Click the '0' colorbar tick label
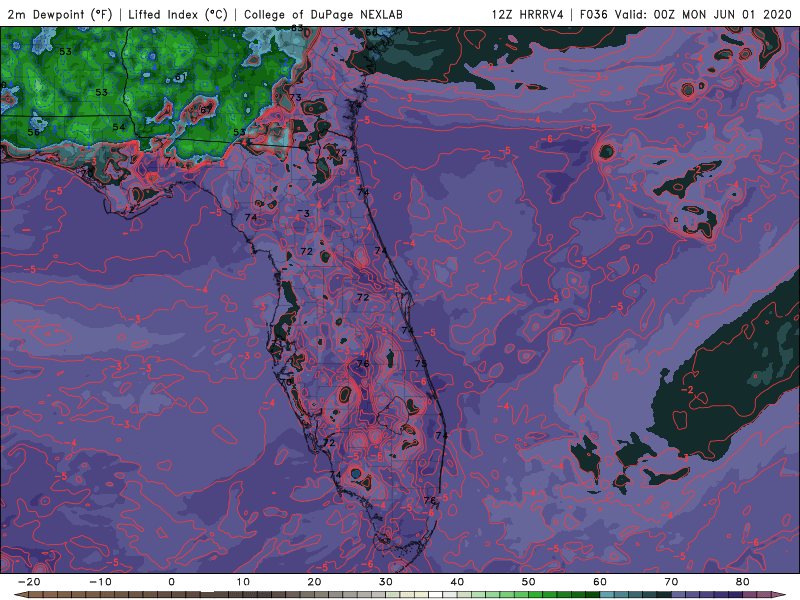 coord(171,582)
